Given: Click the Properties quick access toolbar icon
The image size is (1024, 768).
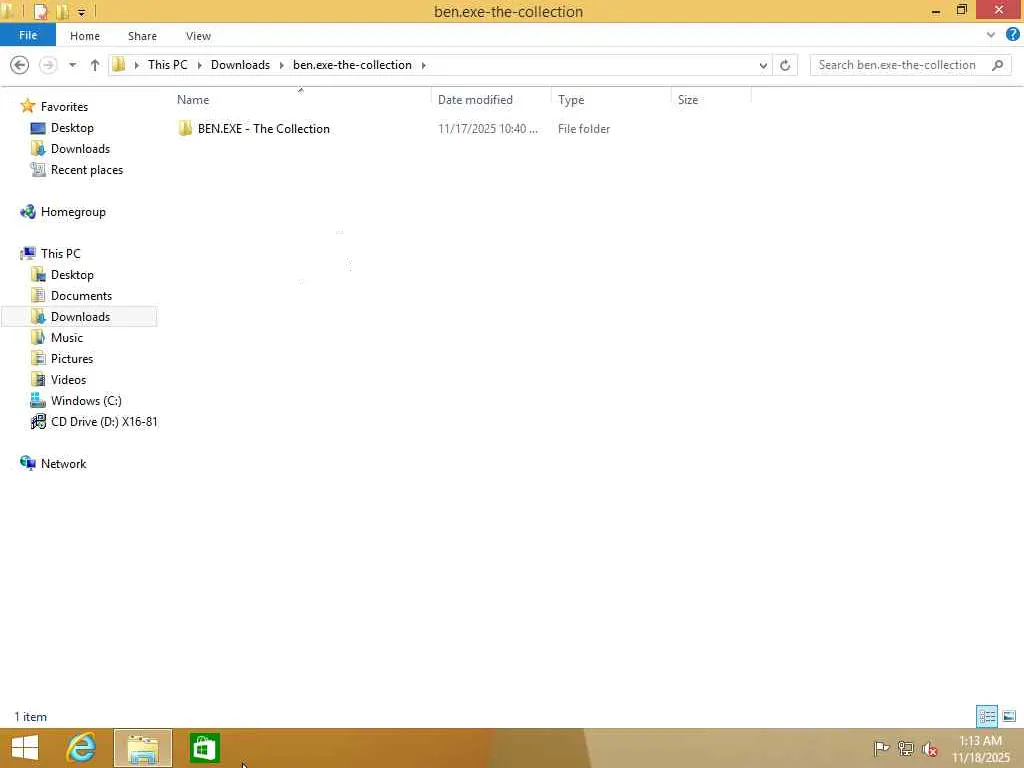Looking at the screenshot, I should pos(40,12).
